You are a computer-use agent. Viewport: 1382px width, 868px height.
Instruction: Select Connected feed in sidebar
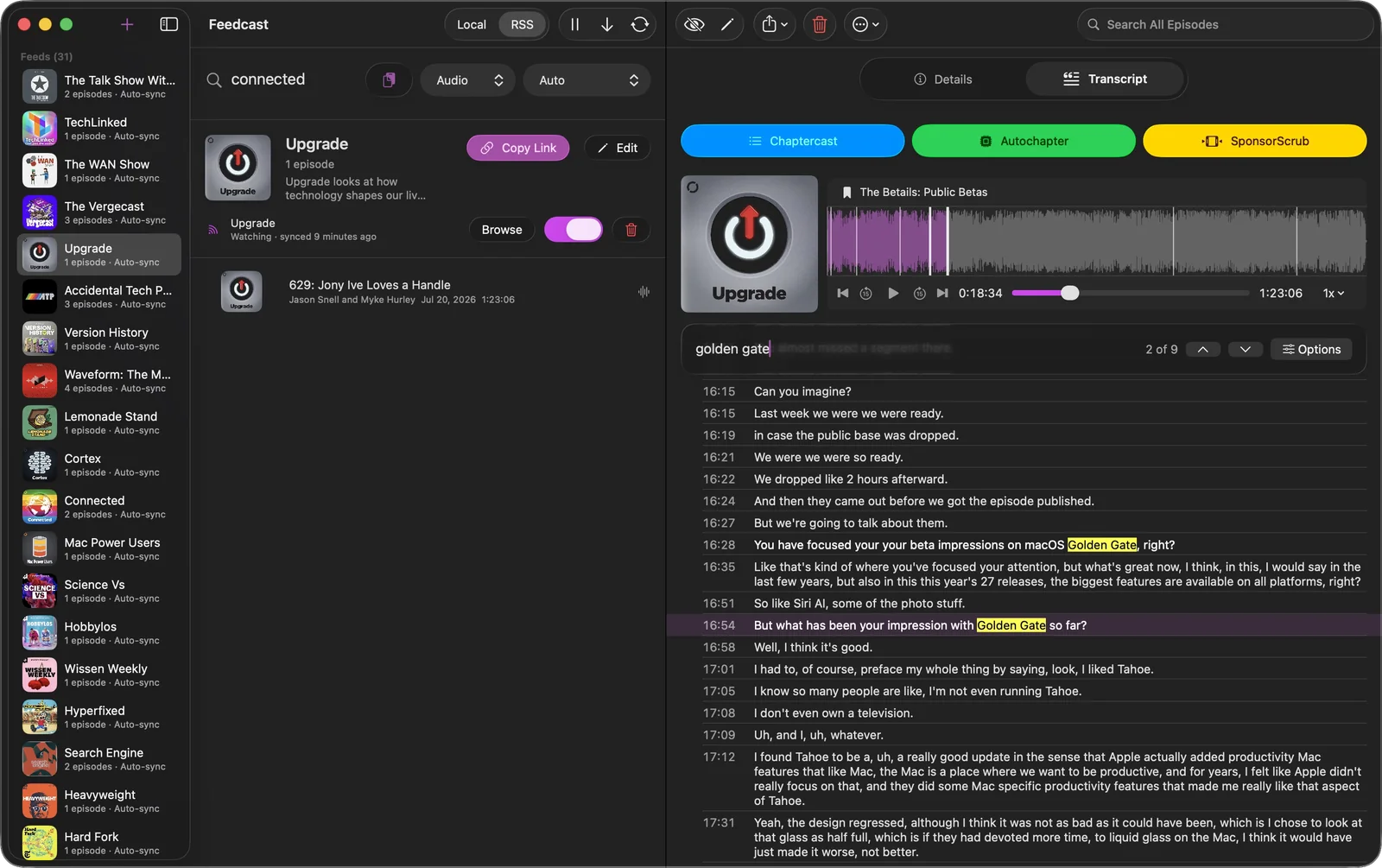[x=99, y=507]
